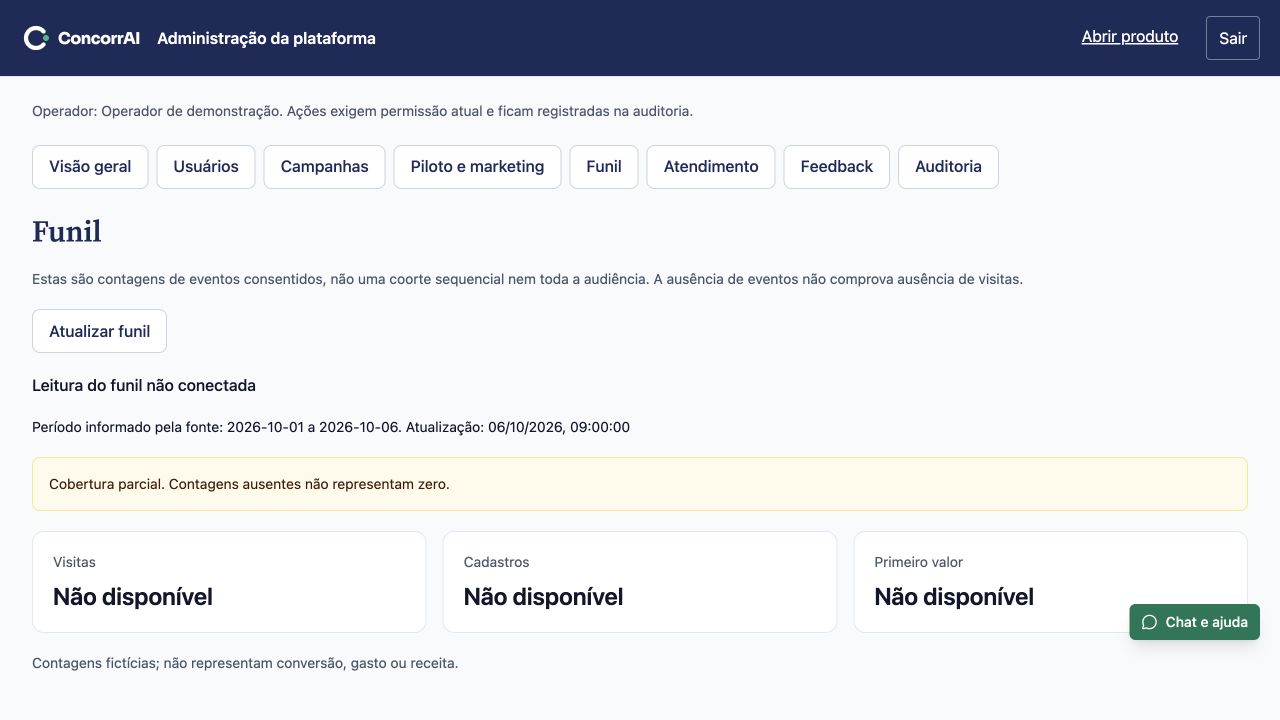Click the 'Contagens fictícias' footnote text
Viewport: 1280px width, 720px height.
[x=245, y=663]
